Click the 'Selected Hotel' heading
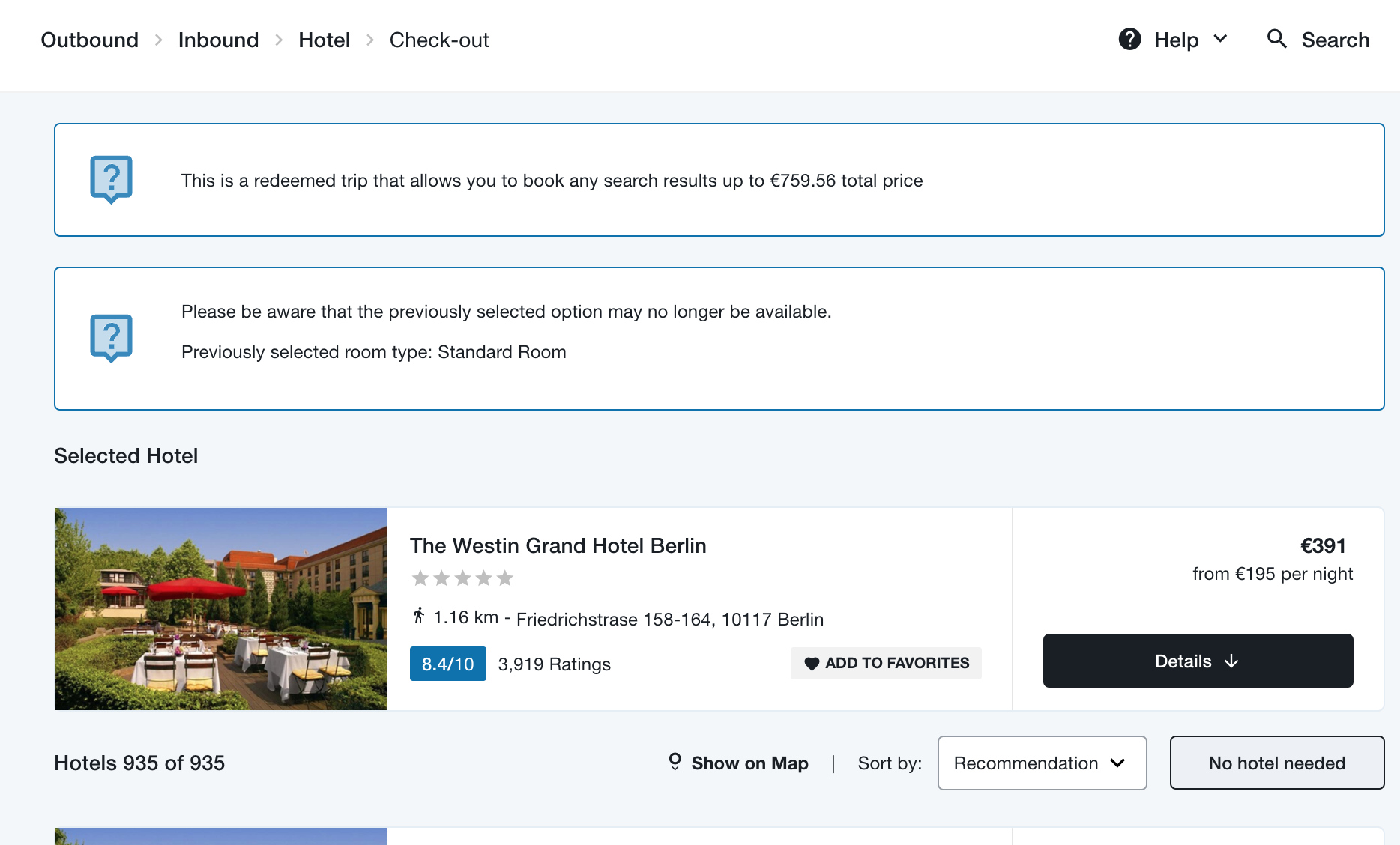This screenshot has height=845, width=1400. coord(126,455)
